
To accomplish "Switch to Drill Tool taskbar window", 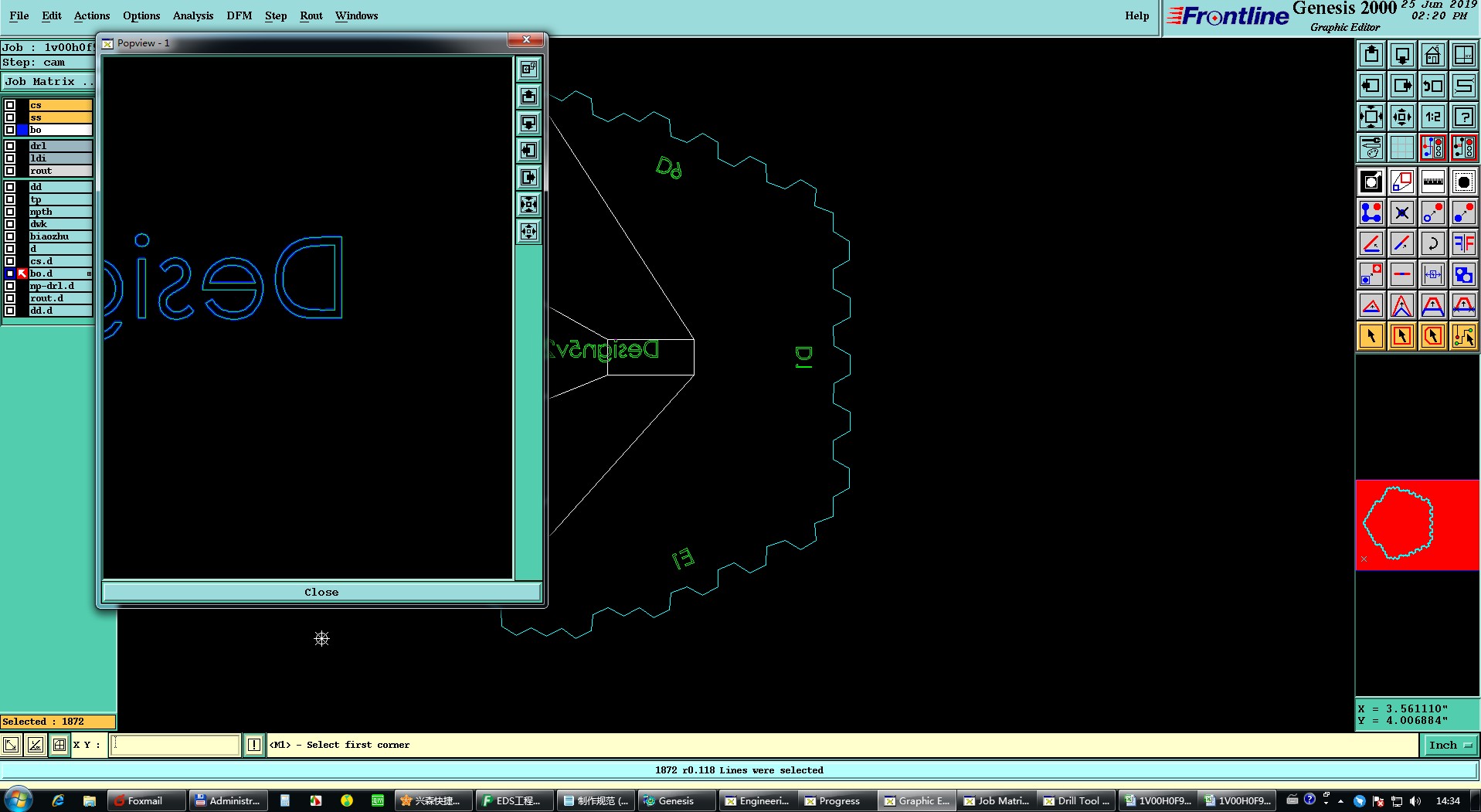I will (1076, 800).
